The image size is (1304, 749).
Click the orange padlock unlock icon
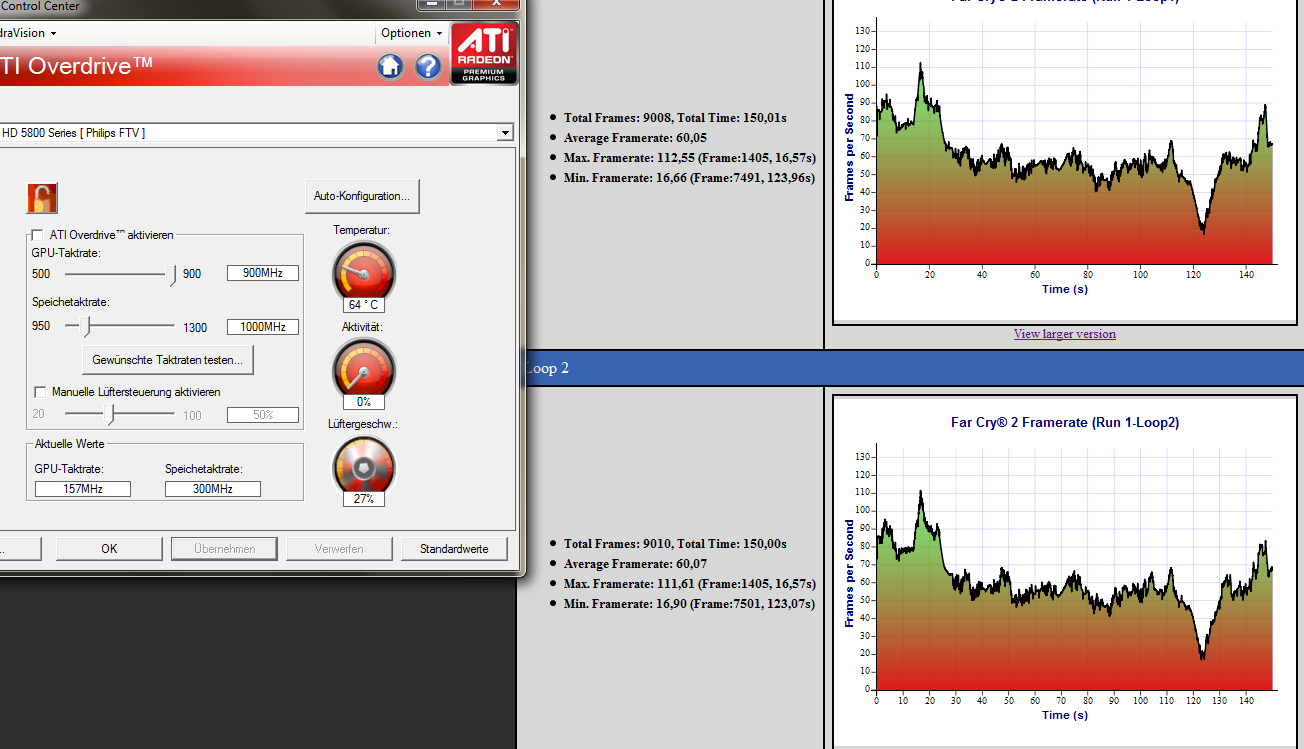(x=42, y=198)
